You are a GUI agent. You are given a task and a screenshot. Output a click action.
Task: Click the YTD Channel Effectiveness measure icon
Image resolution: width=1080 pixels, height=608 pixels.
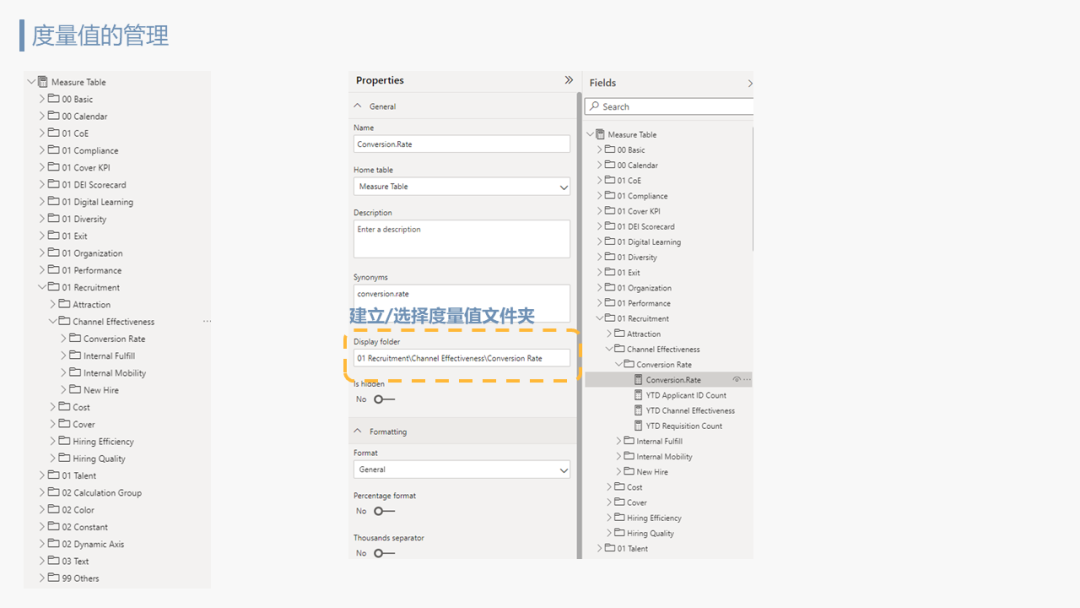tap(638, 410)
